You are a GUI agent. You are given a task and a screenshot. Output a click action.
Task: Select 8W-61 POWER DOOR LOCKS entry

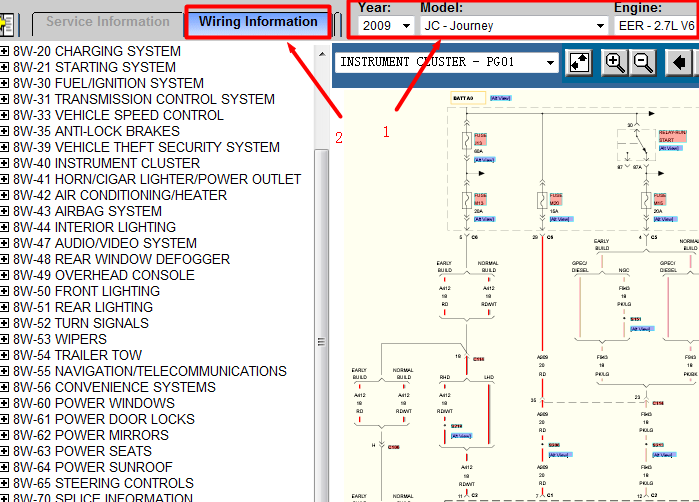(x=104, y=420)
